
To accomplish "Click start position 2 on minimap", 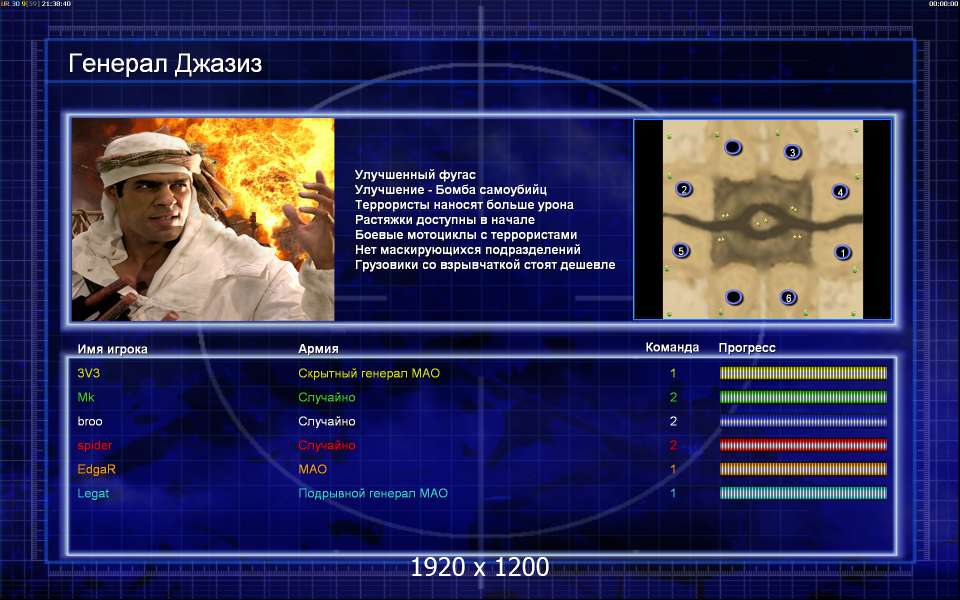I will (x=684, y=189).
